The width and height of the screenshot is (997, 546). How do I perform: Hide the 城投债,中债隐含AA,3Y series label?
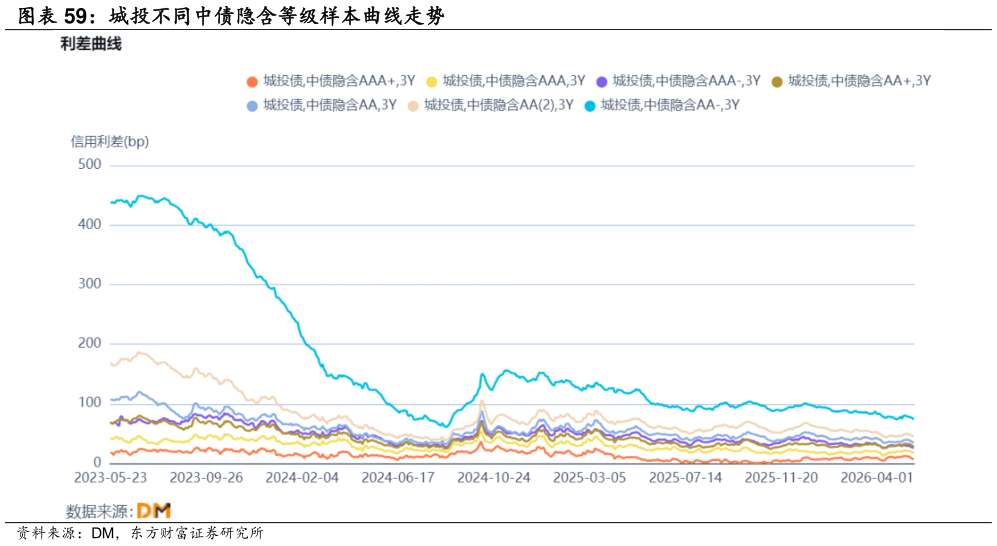(x=330, y=105)
